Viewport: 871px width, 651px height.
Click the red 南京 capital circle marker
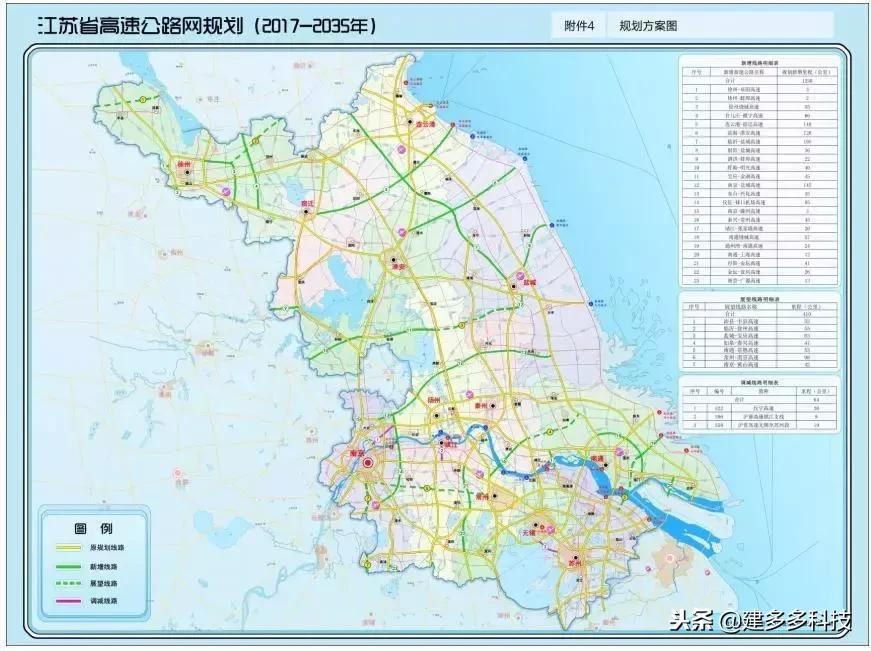pyautogui.click(x=368, y=462)
